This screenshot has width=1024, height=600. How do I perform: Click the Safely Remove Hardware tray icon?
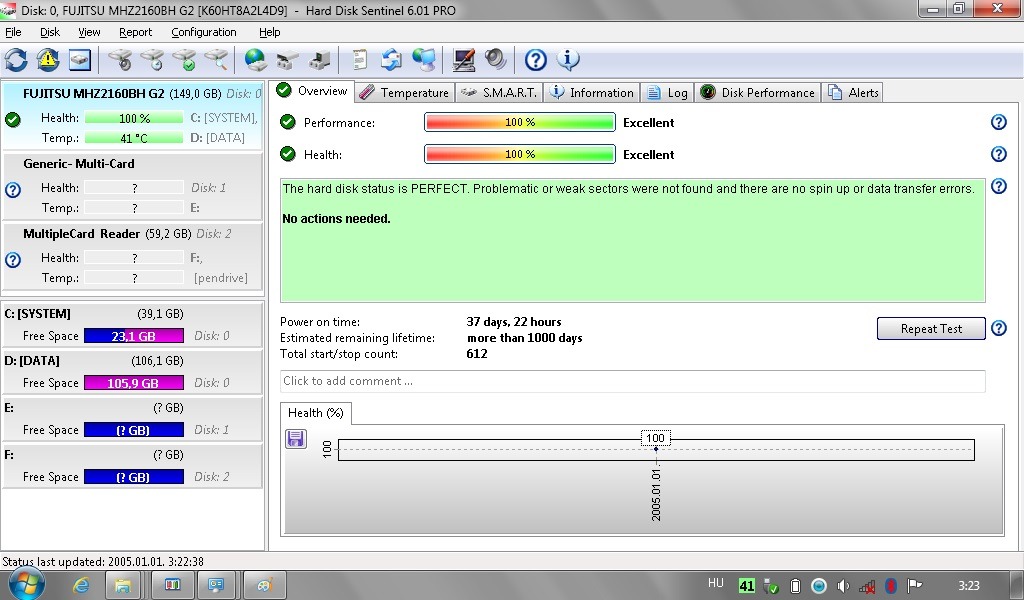(x=771, y=586)
